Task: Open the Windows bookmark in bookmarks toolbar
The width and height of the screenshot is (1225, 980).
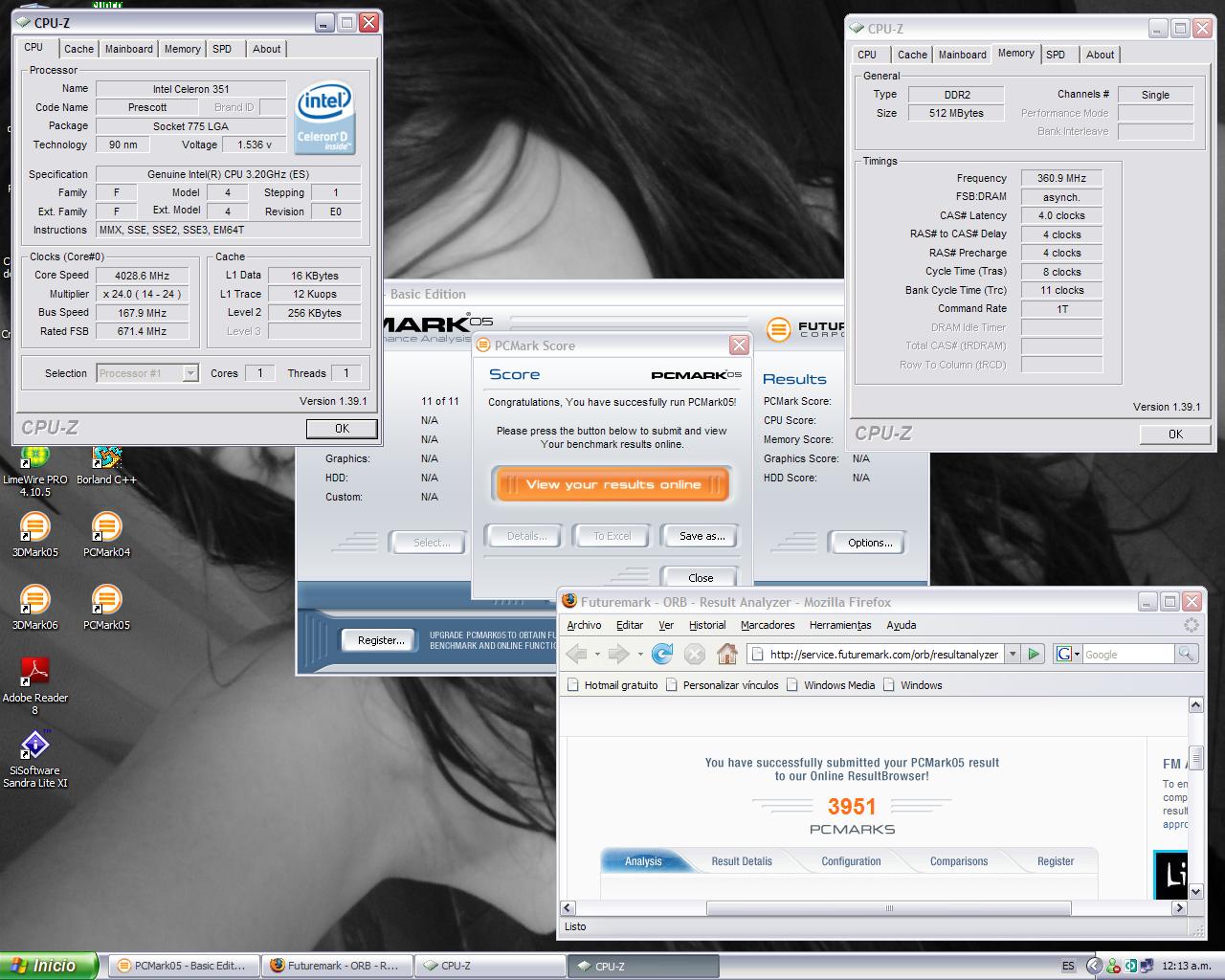Action: [x=912, y=685]
